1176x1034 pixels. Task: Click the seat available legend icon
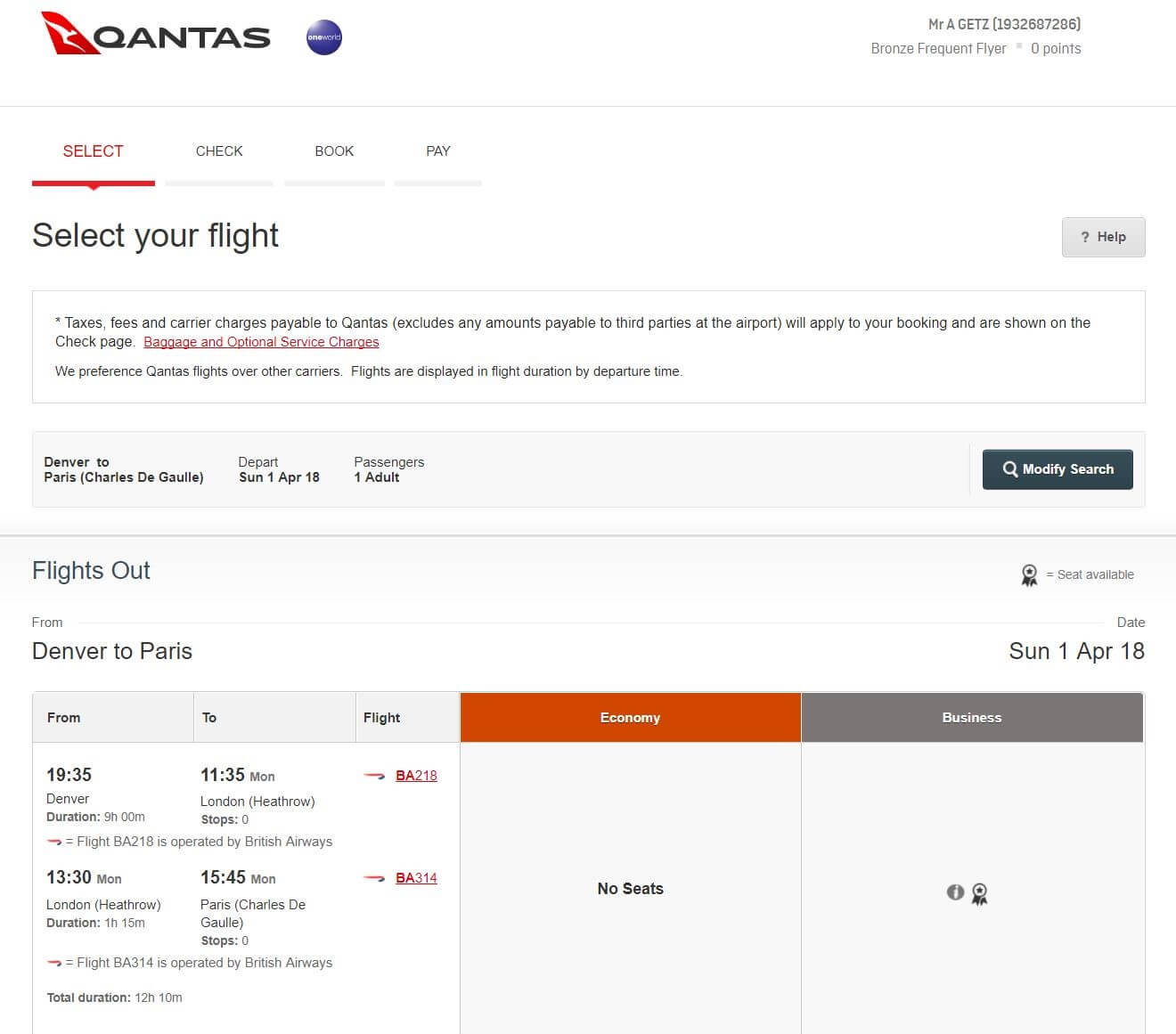(x=1029, y=574)
